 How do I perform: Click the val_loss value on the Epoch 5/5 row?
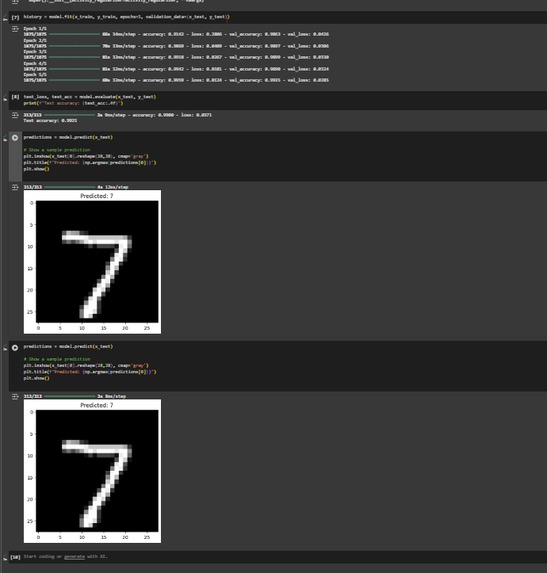pos(321,80)
